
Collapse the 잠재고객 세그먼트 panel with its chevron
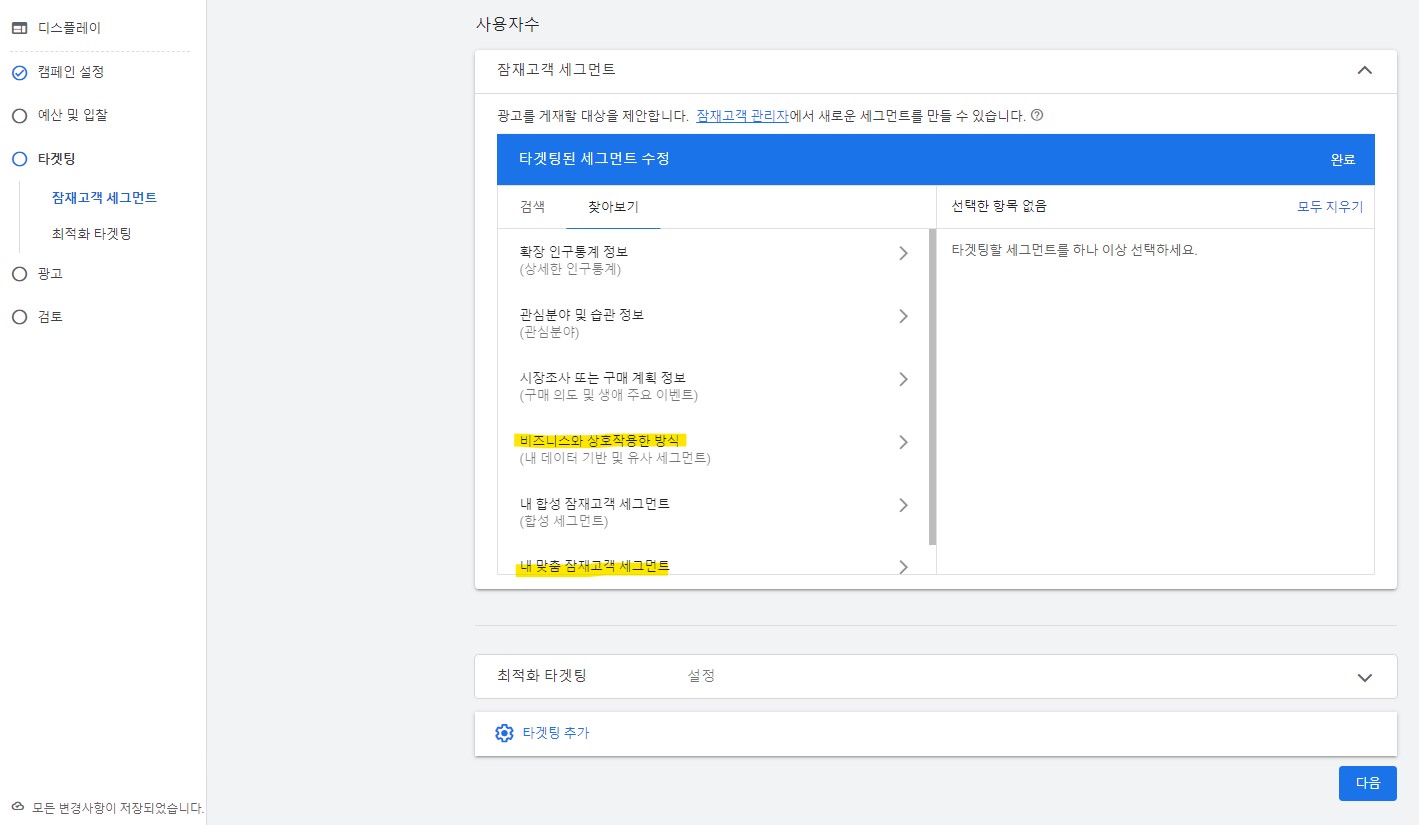[x=1364, y=70]
